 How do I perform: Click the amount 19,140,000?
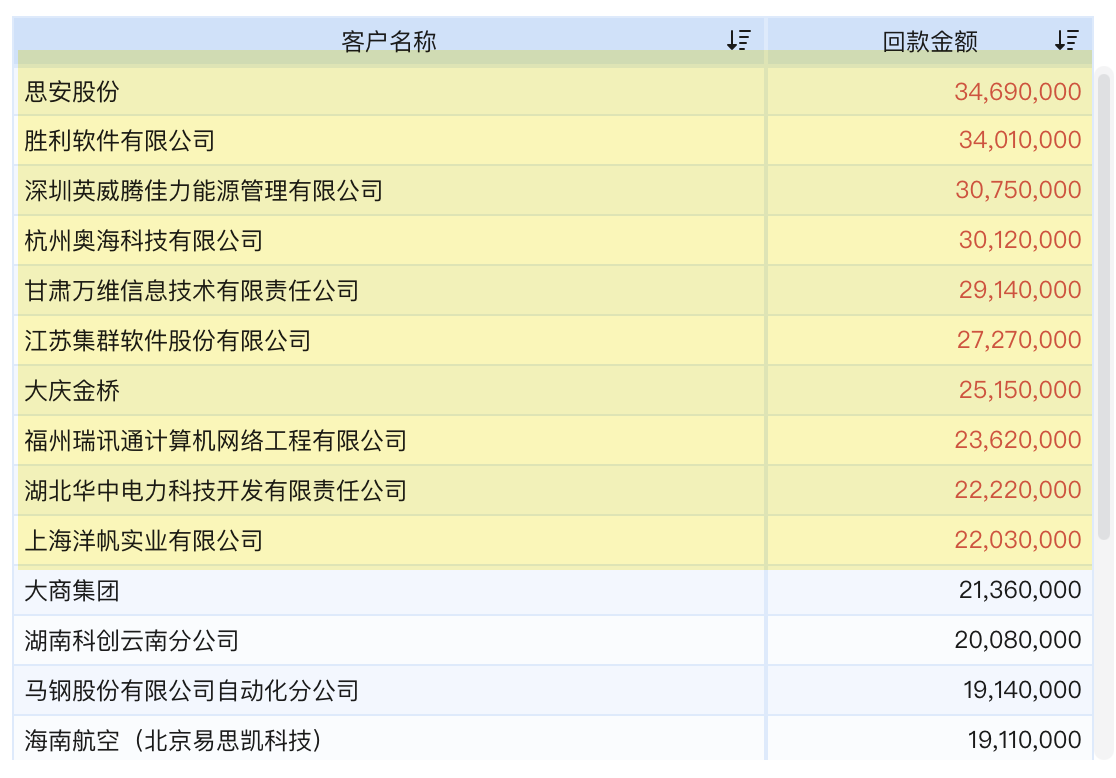pyautogui.click(x=1022, y=689)
